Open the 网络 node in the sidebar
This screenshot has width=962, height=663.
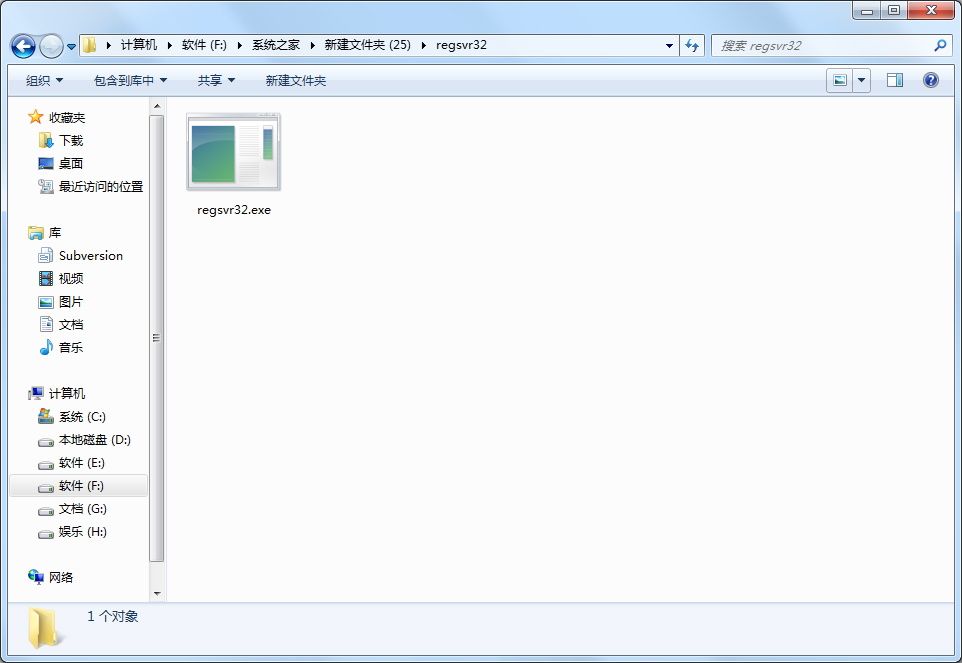(62, 577)
